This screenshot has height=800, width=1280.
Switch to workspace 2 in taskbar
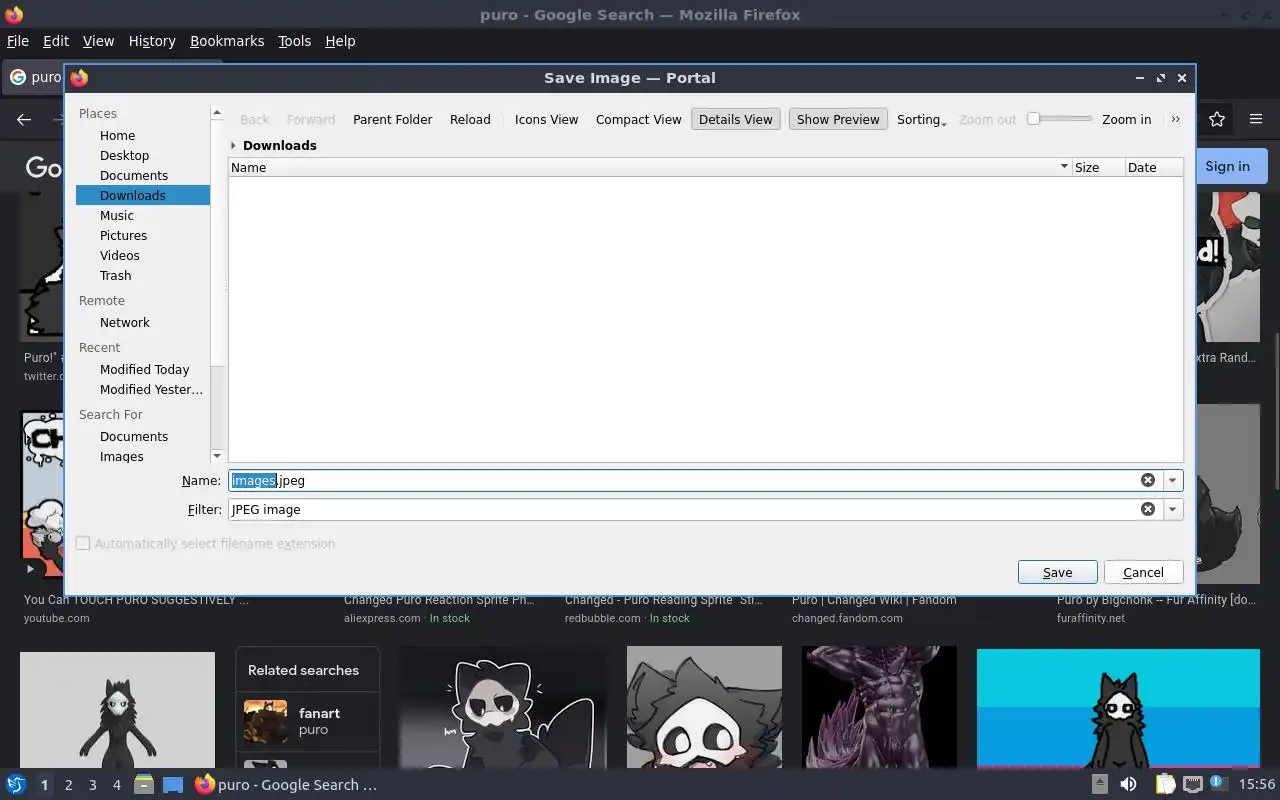(x=69, y=785)
